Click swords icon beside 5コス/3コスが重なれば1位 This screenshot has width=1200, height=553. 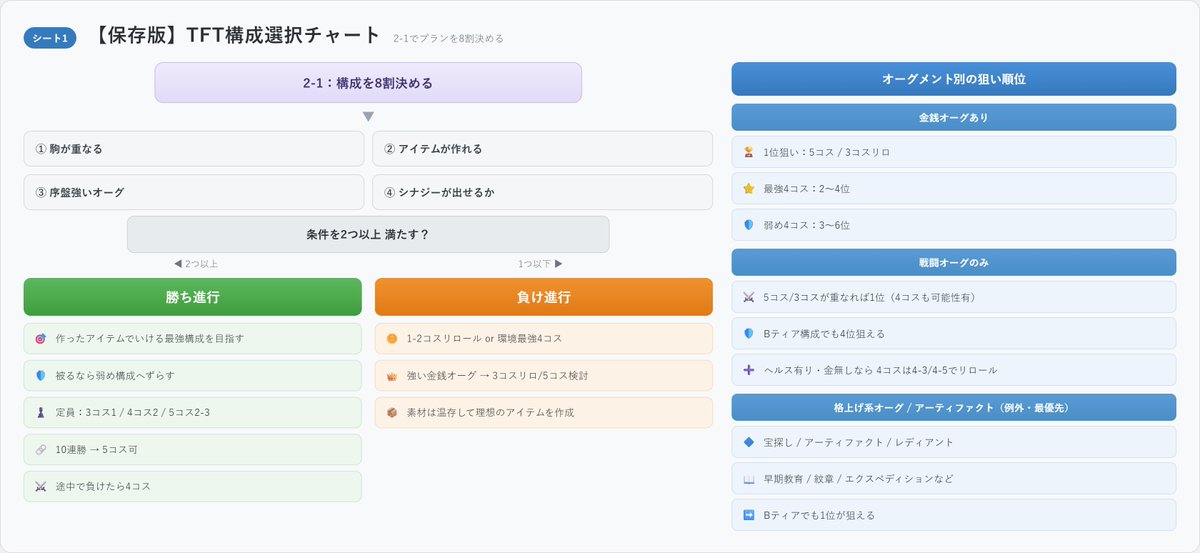749,298
